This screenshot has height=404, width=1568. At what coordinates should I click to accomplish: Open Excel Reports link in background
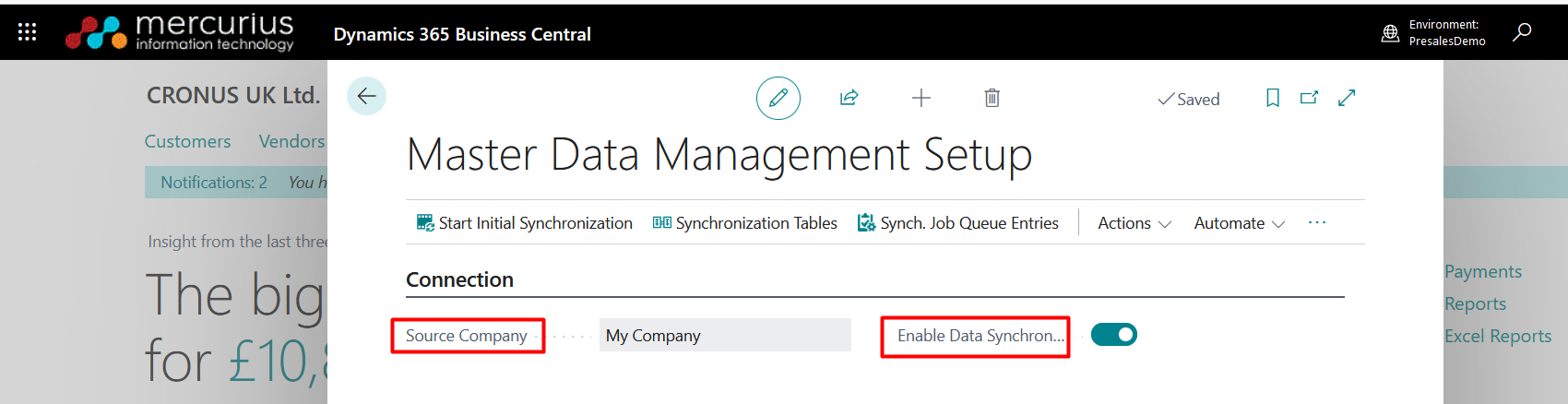click(x=1498, y=336)
